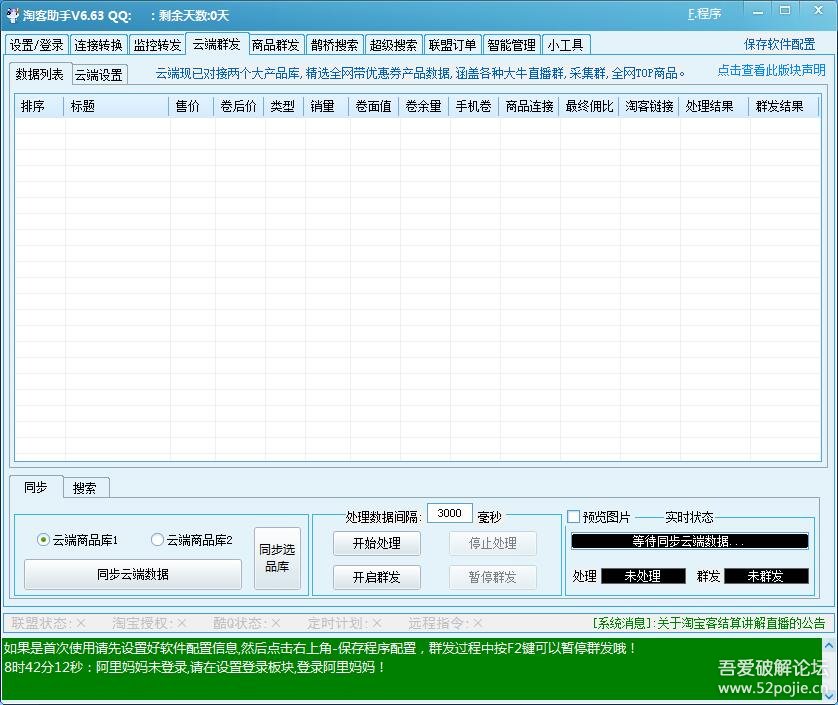Image resolution: width=838 pixels, height=705 pixels.
Task: Switch to the 超级搜索 tab
Action: pos(393,45)
